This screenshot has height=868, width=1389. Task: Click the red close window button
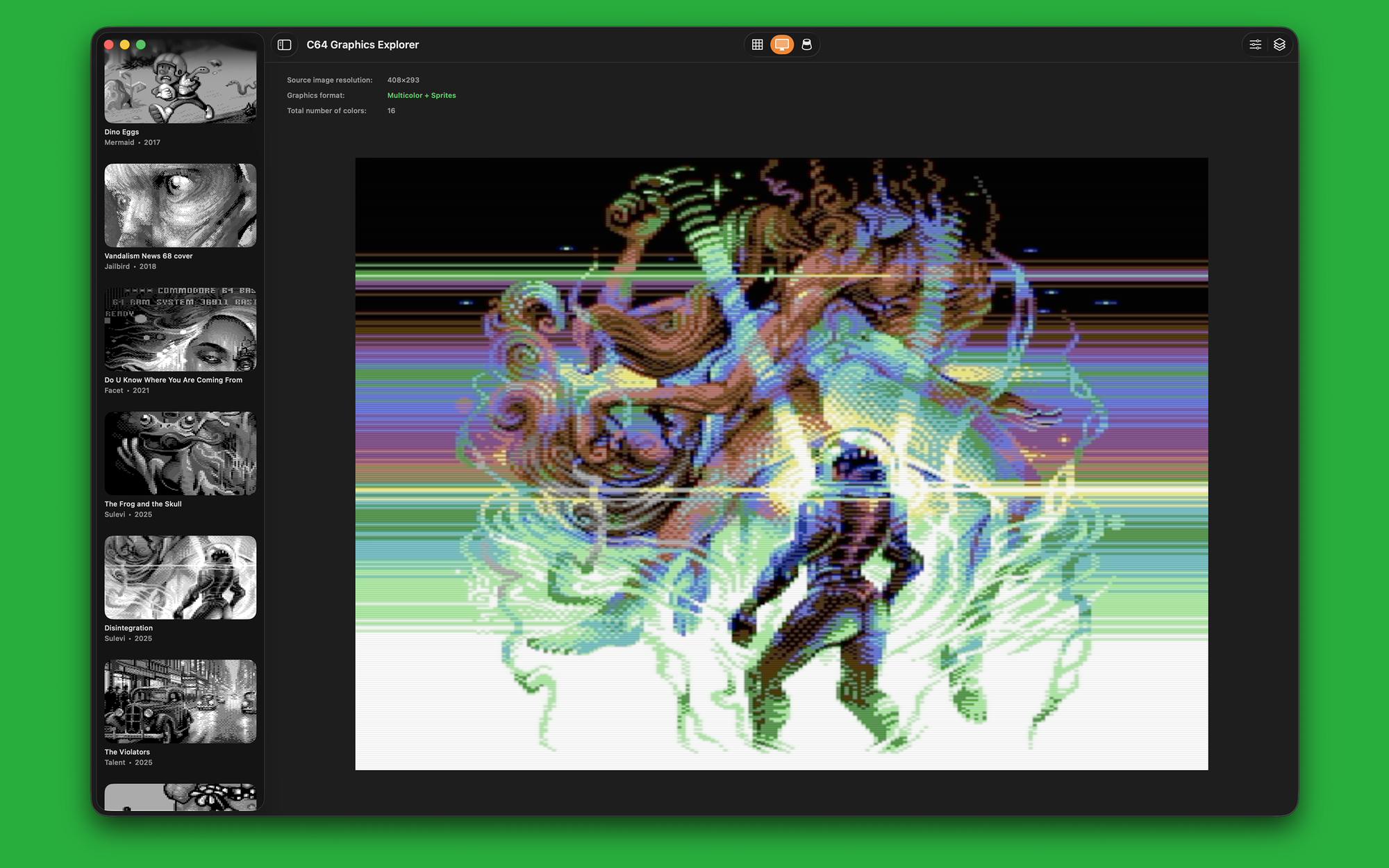(109, 44)
